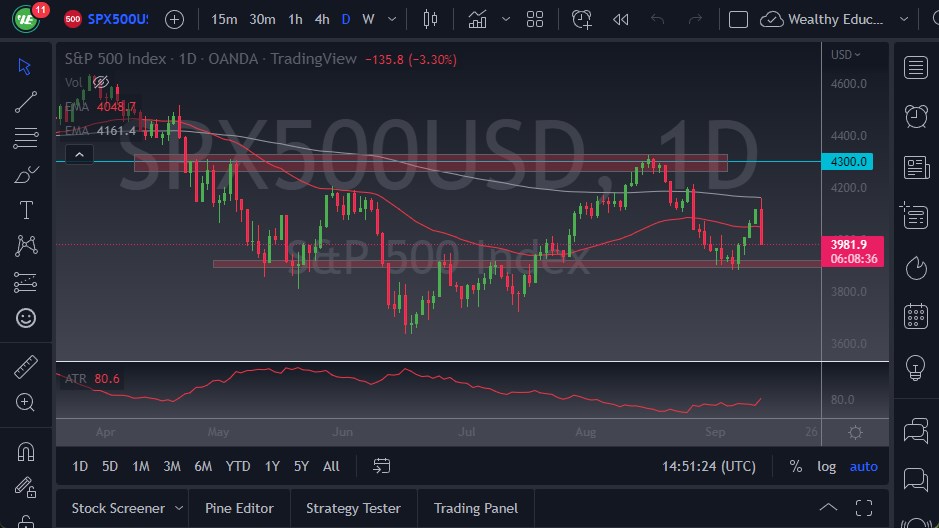Expand the time interval dropdown arrow
The height and width of the screenshot is (528, 939).
[393, 19]
